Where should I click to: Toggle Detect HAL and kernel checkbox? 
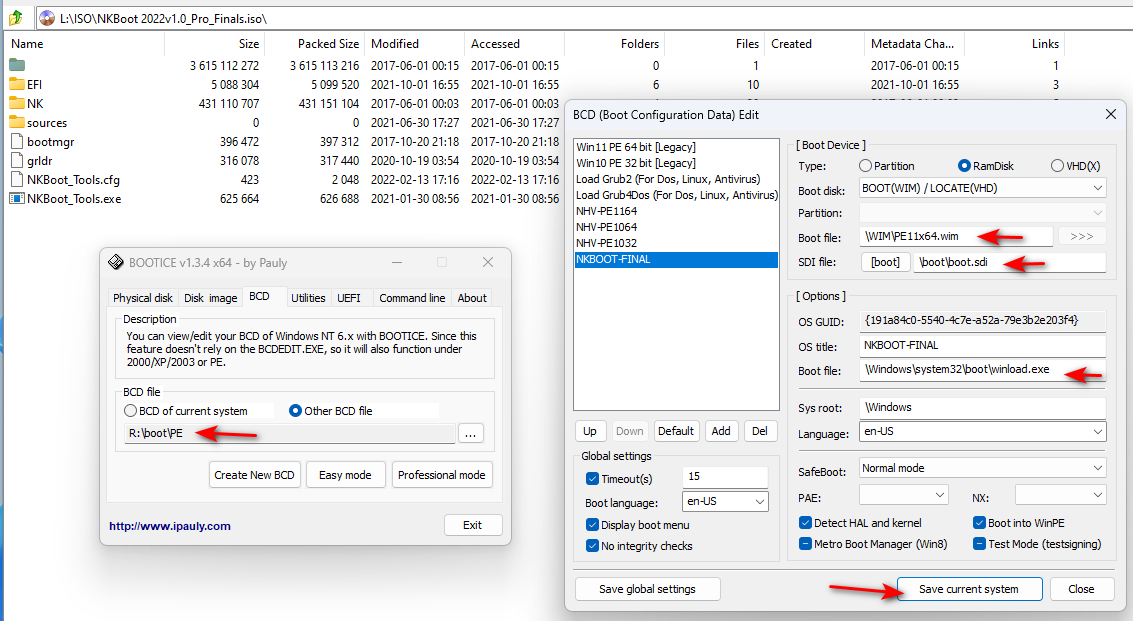pyautogui.click(x=805, y=523)
